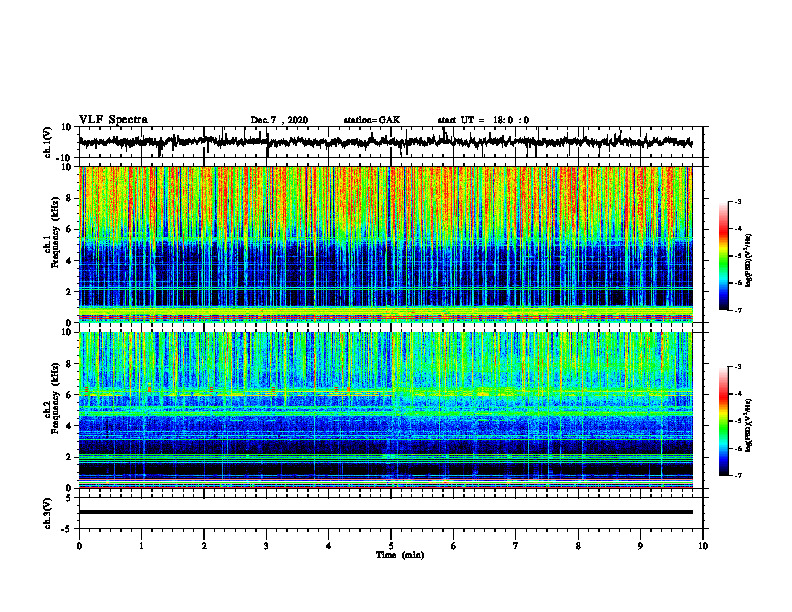Click the "9" tick on the time axis
Viewport: 792px width, 612px height.
[640, 546]
